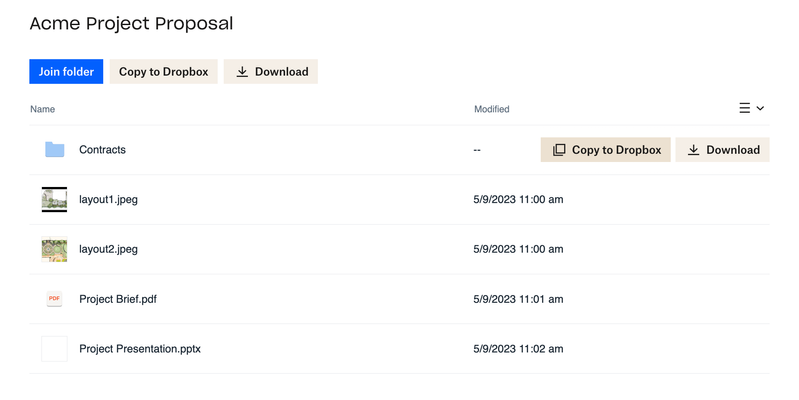Open the layout1.jpeg file name
Image resolution: width=799 pixels, height=400 pixels.
coord(108,199)
